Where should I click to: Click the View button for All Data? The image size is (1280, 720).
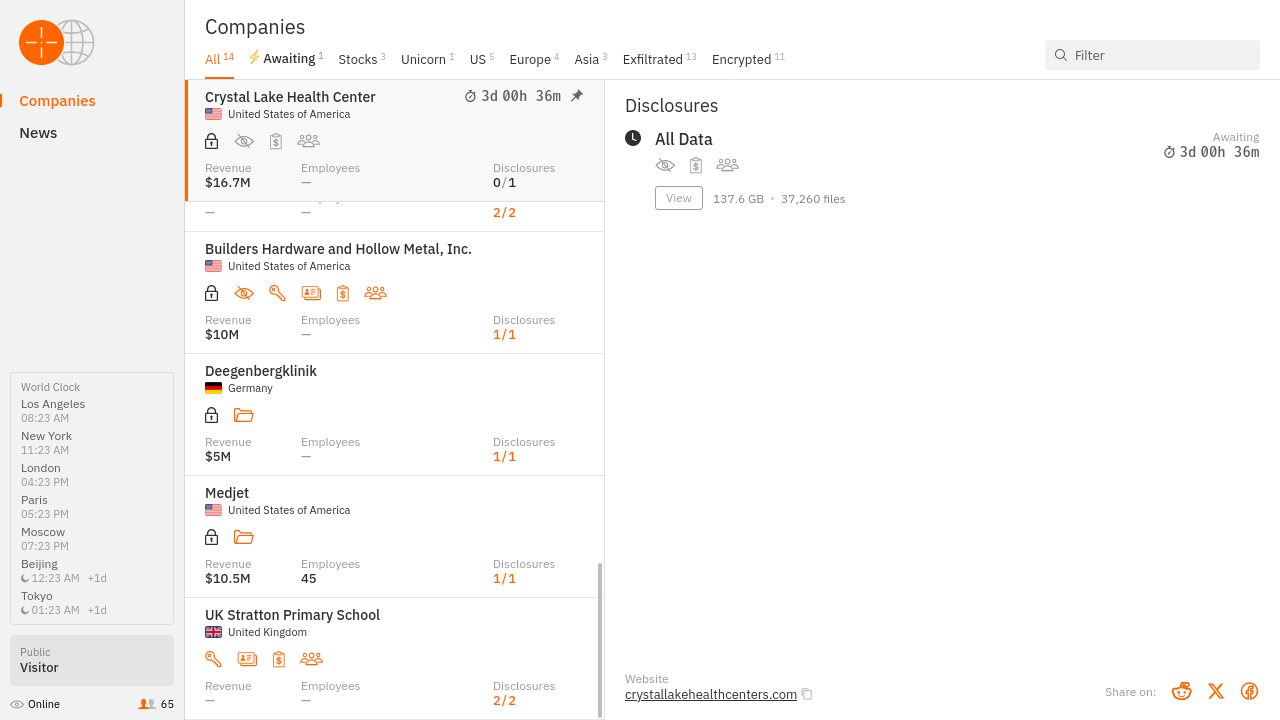coord(679,198)
